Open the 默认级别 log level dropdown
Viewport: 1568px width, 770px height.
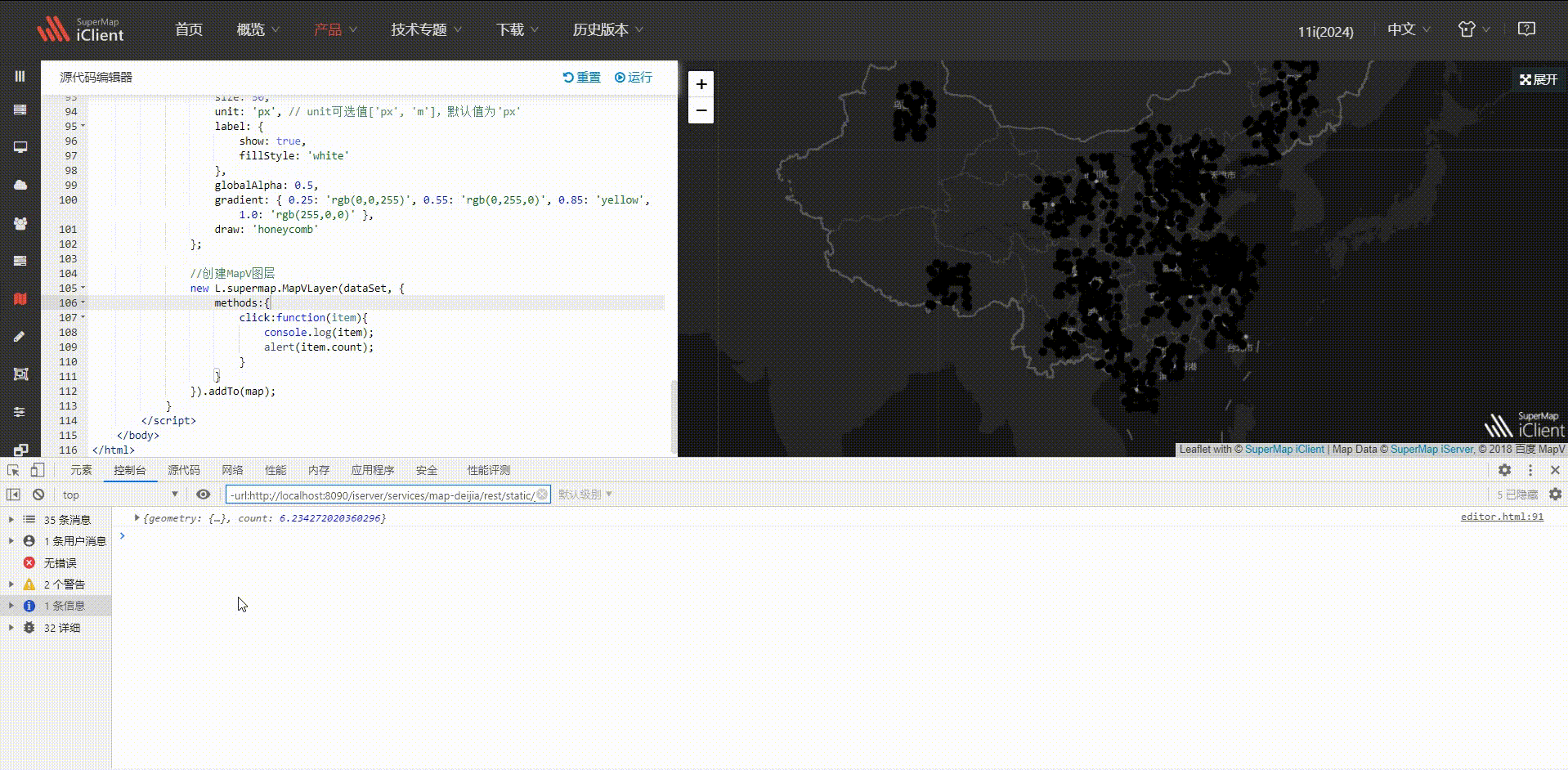click(583, 494)
